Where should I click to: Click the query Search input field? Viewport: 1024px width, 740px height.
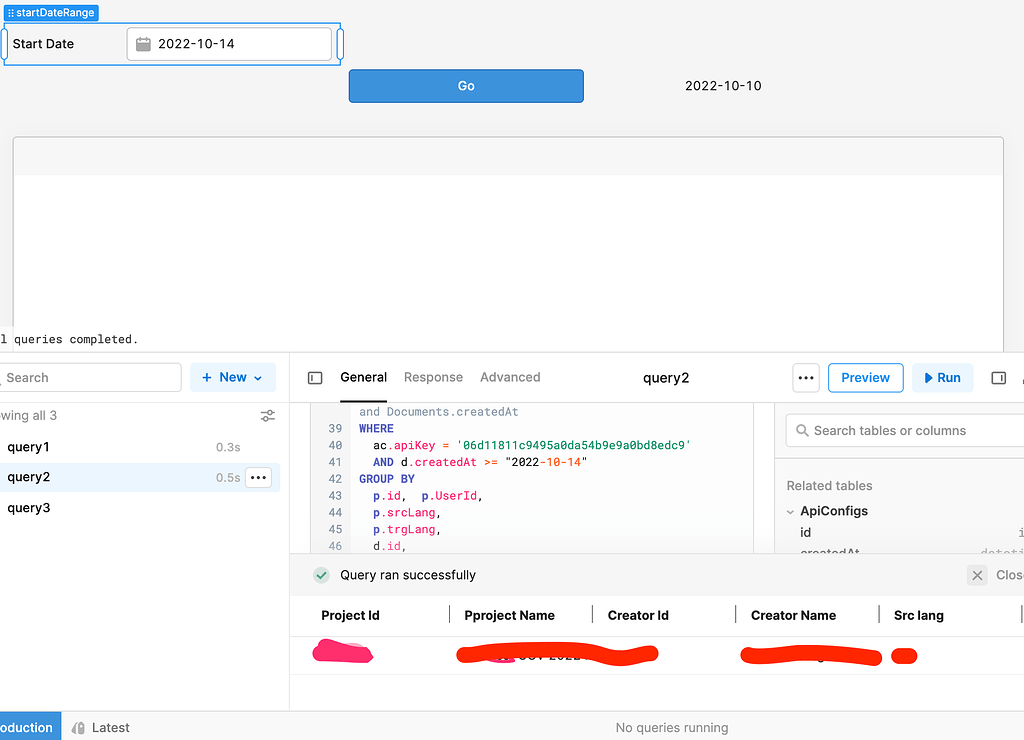pyautogui.click(x=90, y=377)
